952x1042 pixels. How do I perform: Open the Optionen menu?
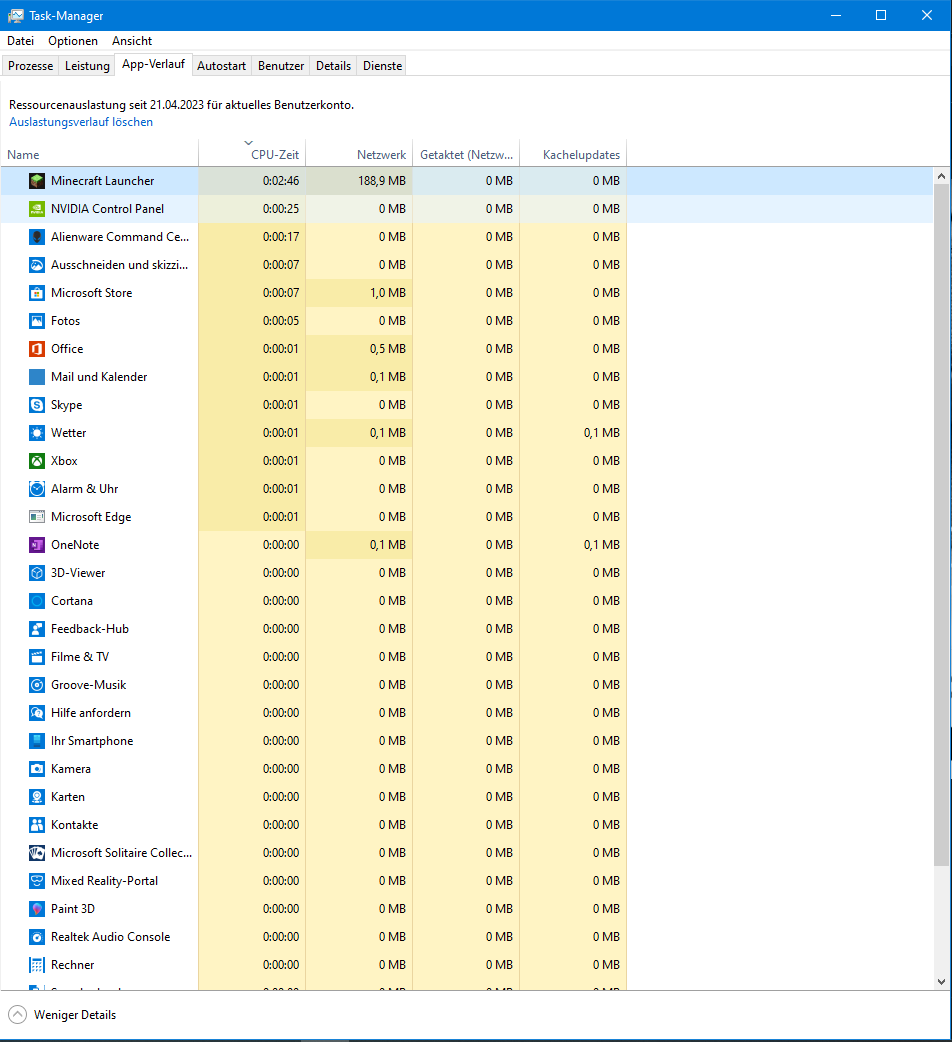tap(73, 41)
